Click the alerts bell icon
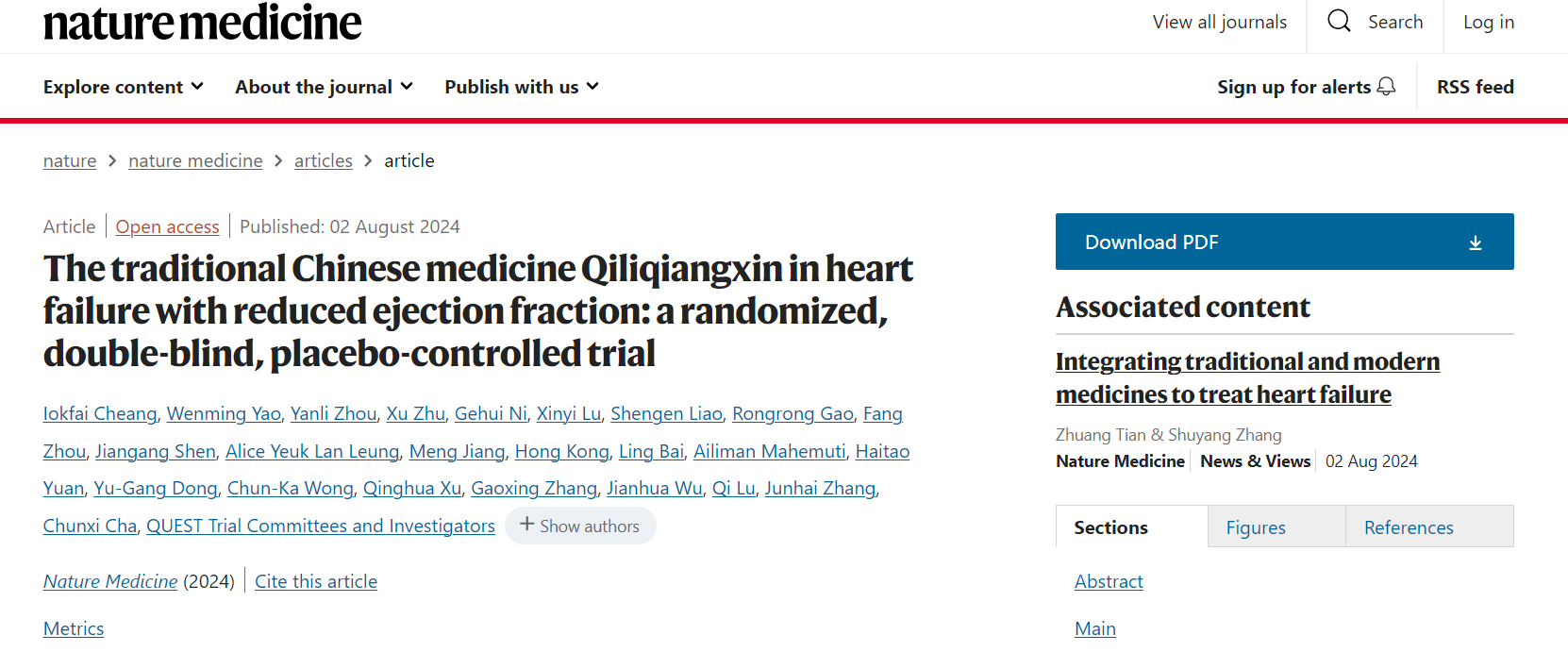Viewport: 1568px width, 652px height. [1386, 87]
